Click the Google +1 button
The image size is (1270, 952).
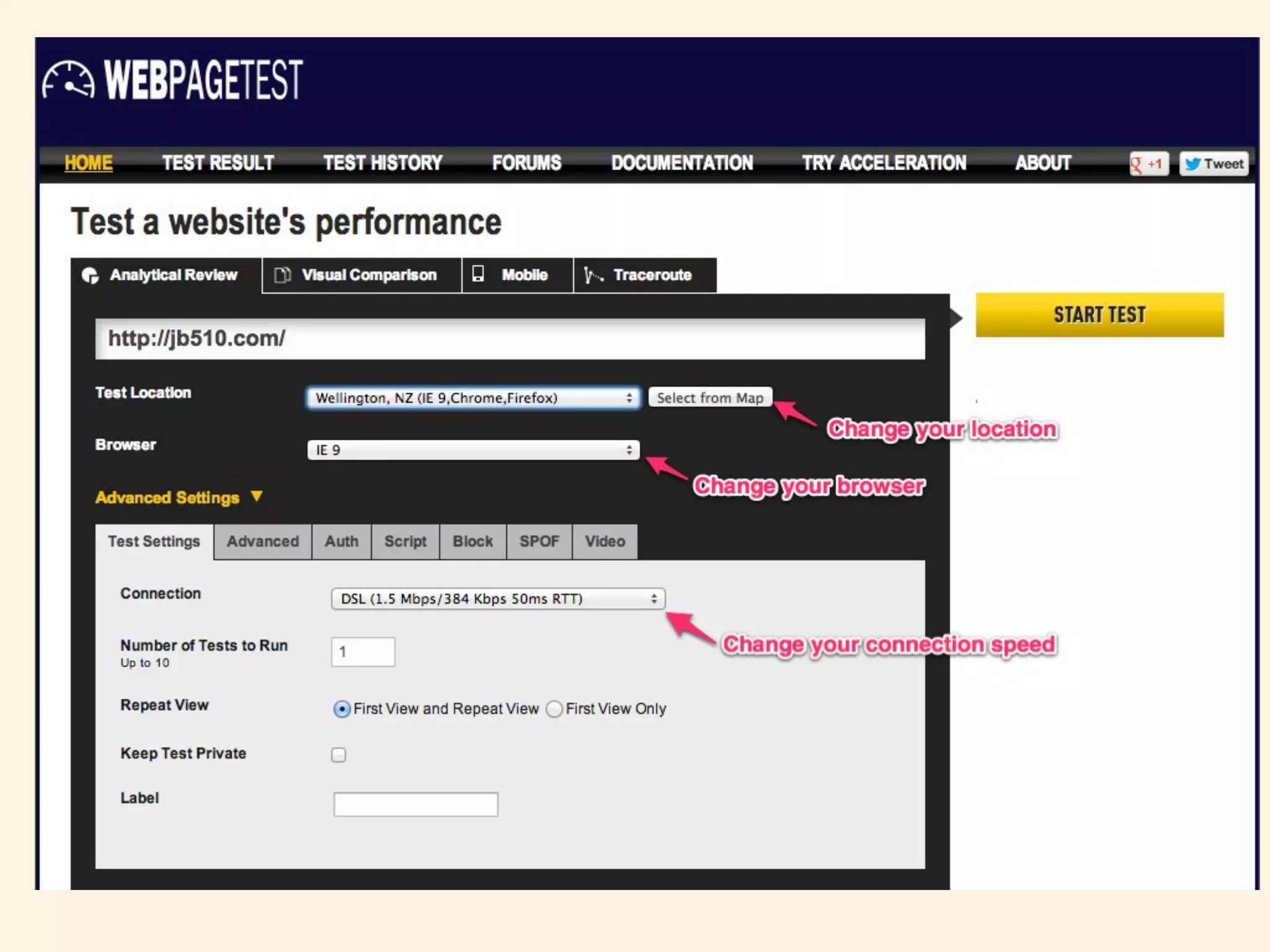click(x=1148, y=164)
